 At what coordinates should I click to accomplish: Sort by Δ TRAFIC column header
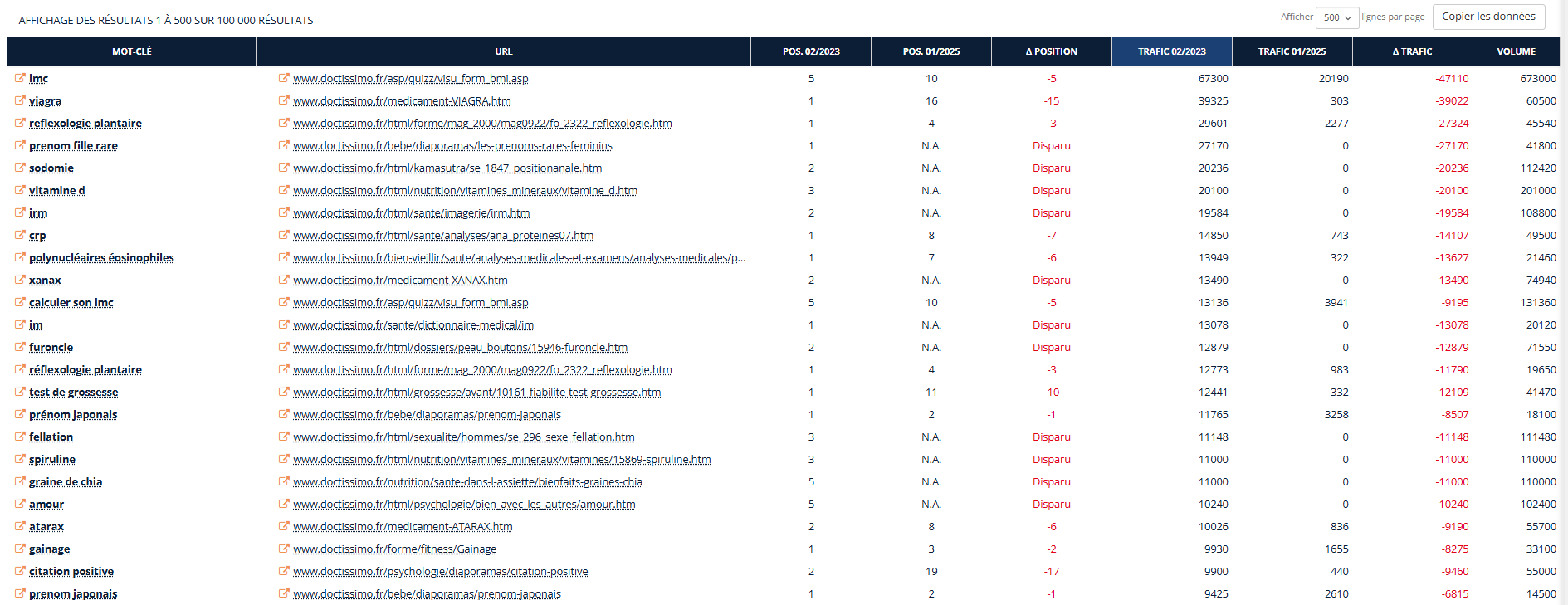click(x=1413, y=51)
